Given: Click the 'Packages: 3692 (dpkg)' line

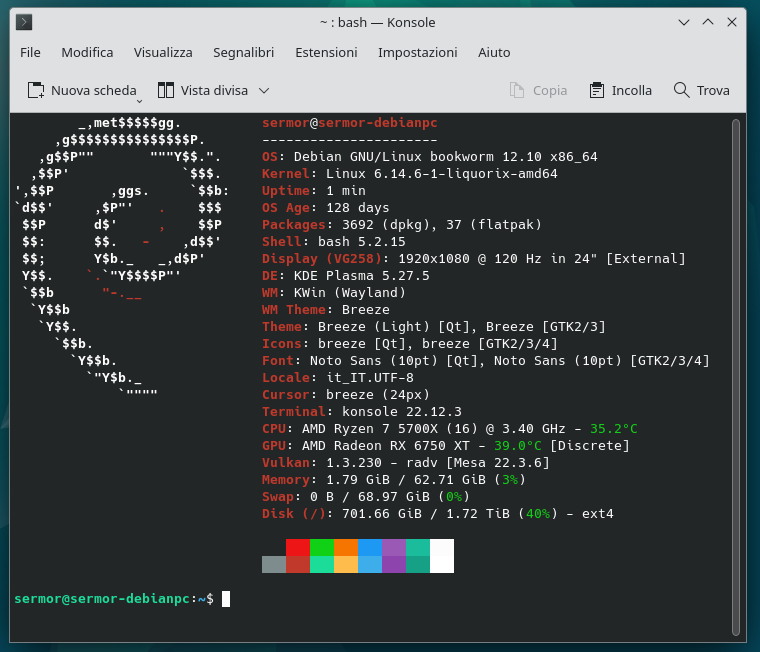Looking at the screenshot, I should click(x=401, y=224).
